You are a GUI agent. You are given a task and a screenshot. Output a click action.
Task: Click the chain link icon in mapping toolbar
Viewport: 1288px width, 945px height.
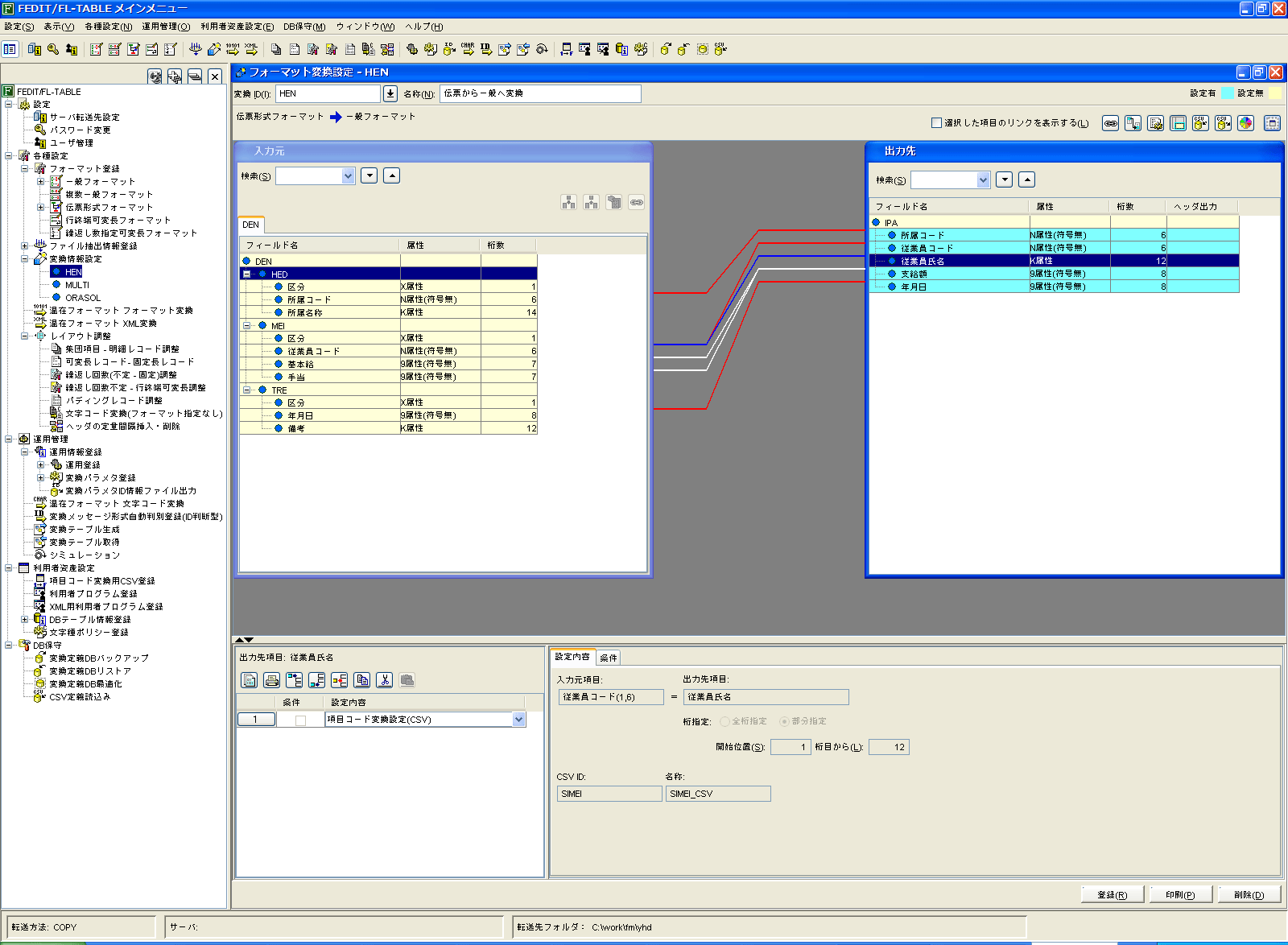pos(1110,123)
